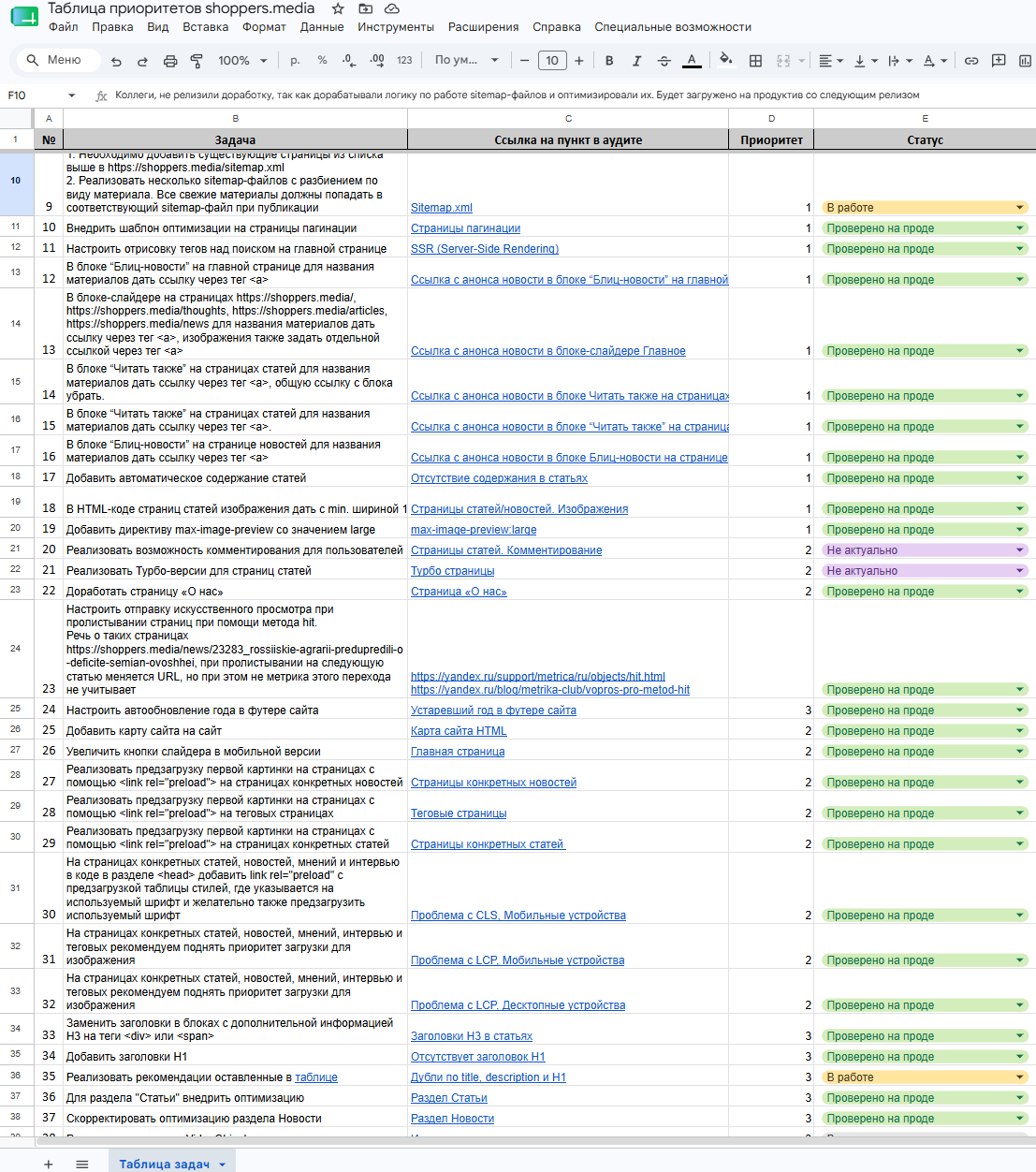
Task: Open the Вставка menu
Action: (x=206, y=27)
